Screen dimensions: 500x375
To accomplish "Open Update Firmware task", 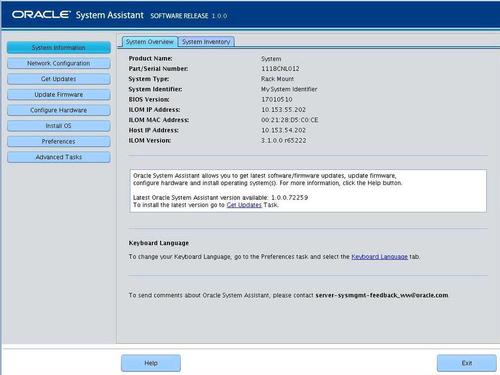I will [x=59, y=95].
